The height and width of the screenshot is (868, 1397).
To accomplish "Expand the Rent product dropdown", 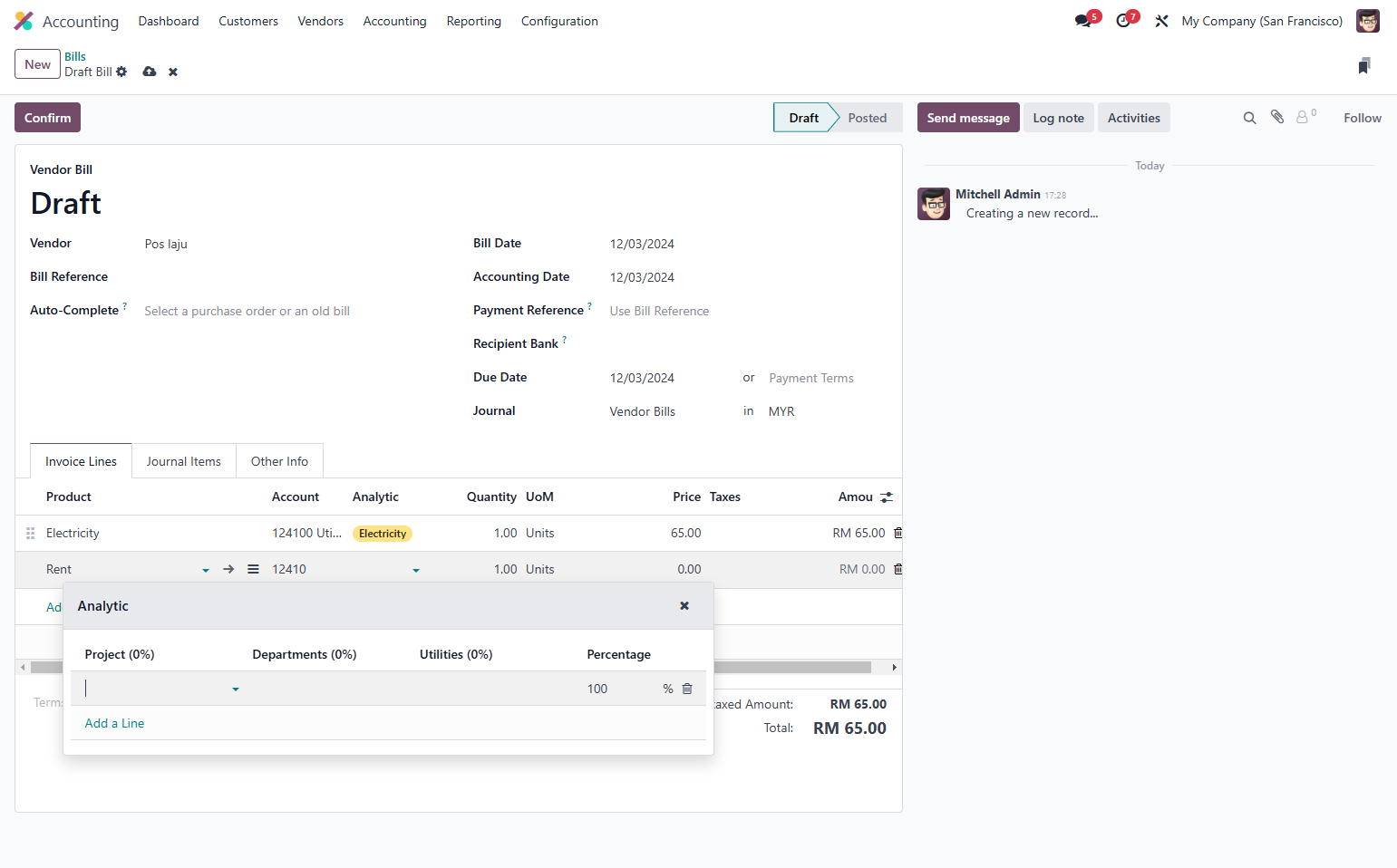I will [x=206, y=570].
